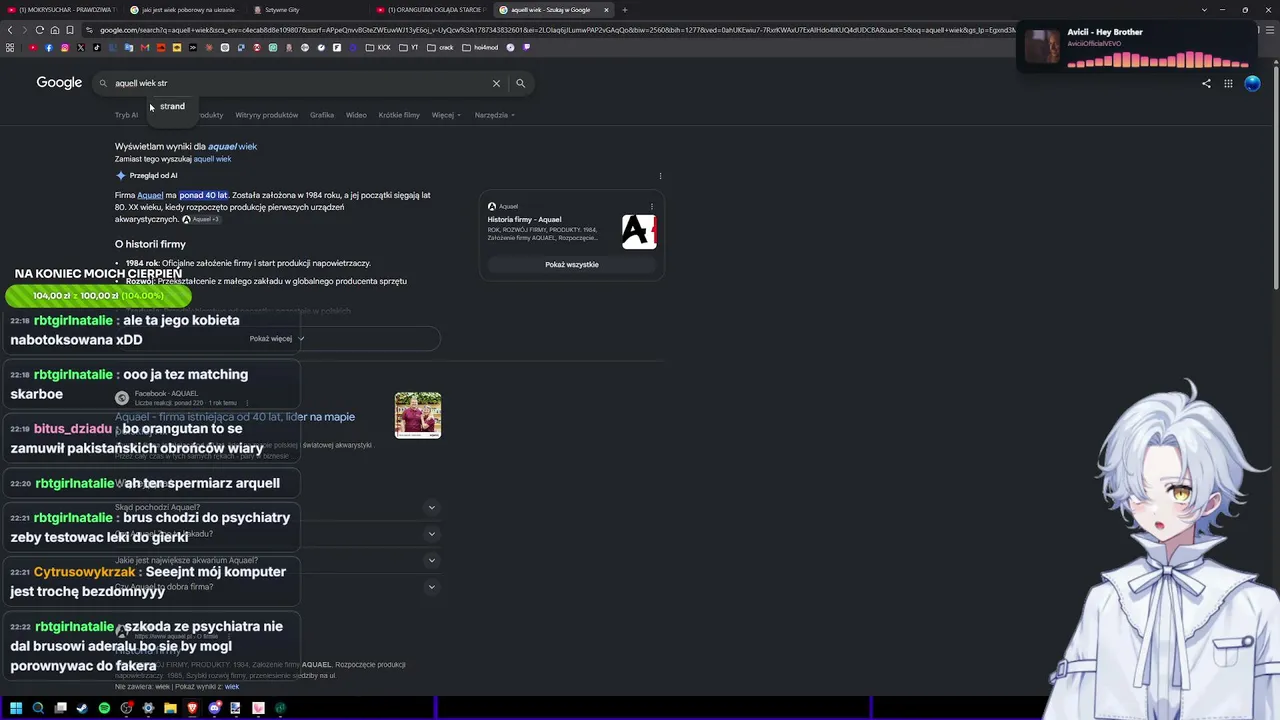Switch to Brave browser in the taskbar
Image resolution: width=1280 pixels, height=720 pixels.
(192, 708)
